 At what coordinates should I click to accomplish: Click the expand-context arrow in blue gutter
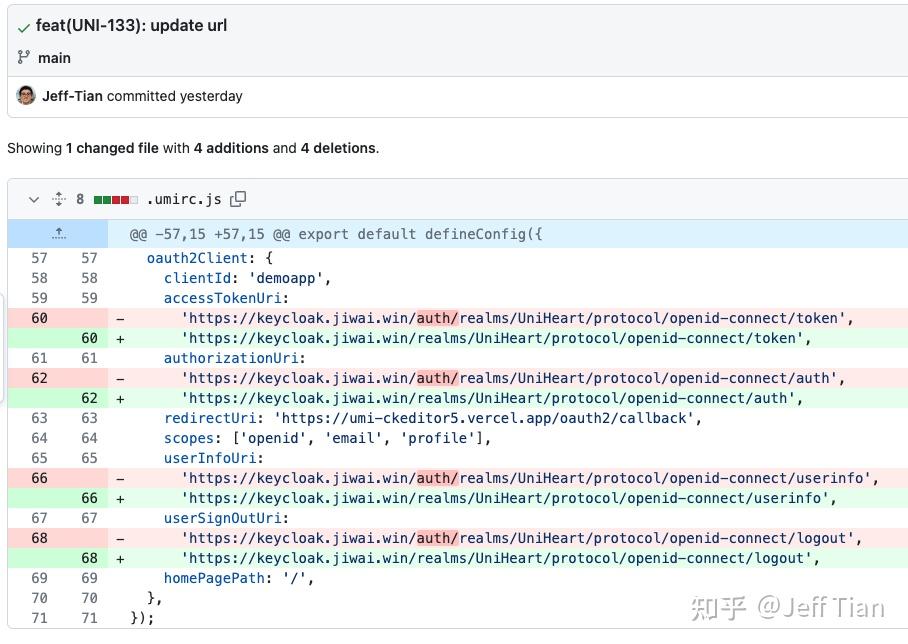(x=58, y=233)
